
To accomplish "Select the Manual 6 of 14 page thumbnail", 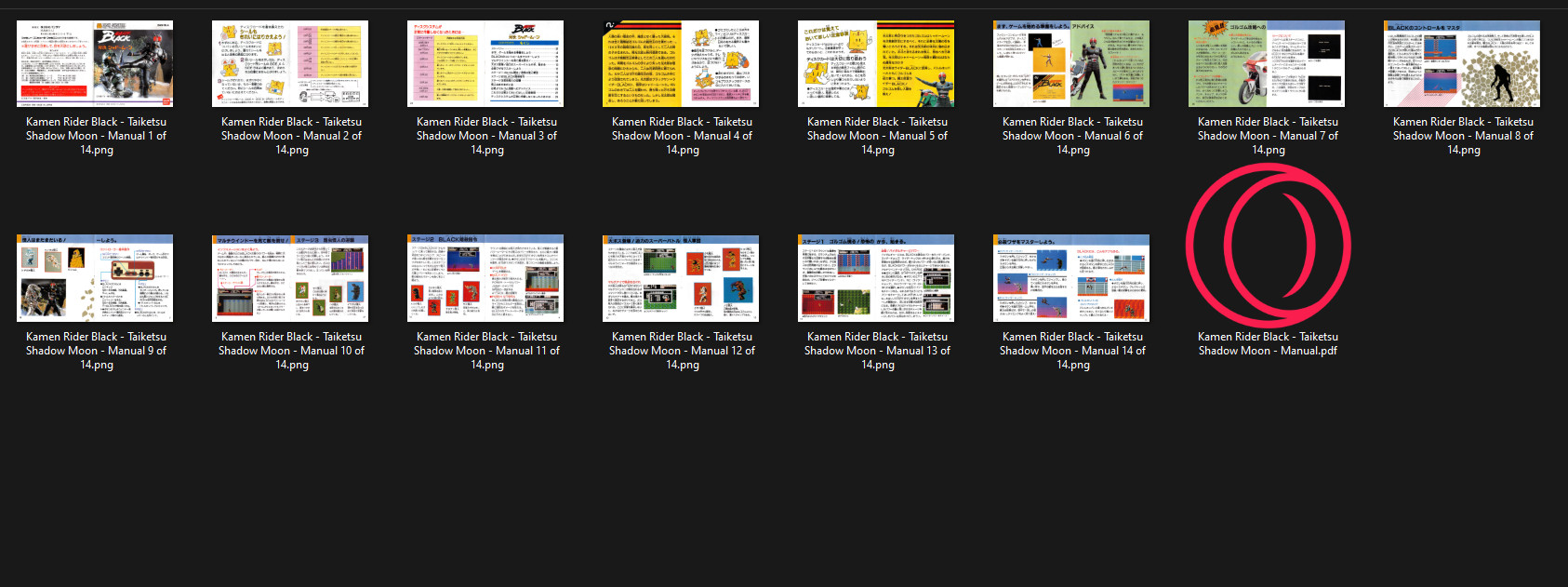I will click(x=1072, y=63).
